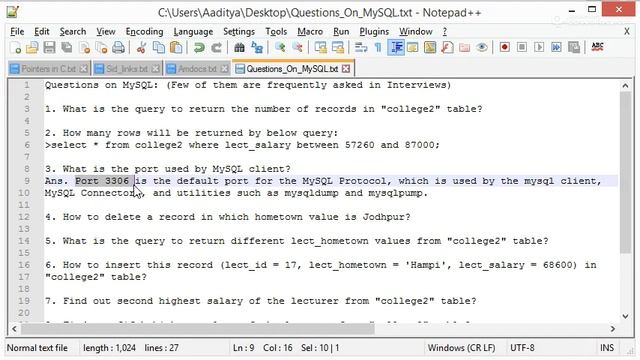Screen dimensions: 640x360
Task: Close the Pointers in C tab
Action: point(83,69)
